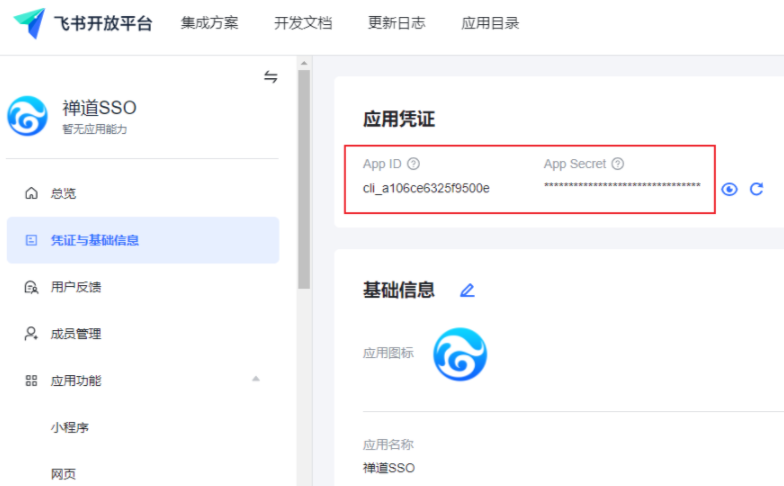This screenshot has width=784, height=486.
Task: Click the 应用名称 value 禅道SSO
Action: pyautogui.click(x=389, y=468)
